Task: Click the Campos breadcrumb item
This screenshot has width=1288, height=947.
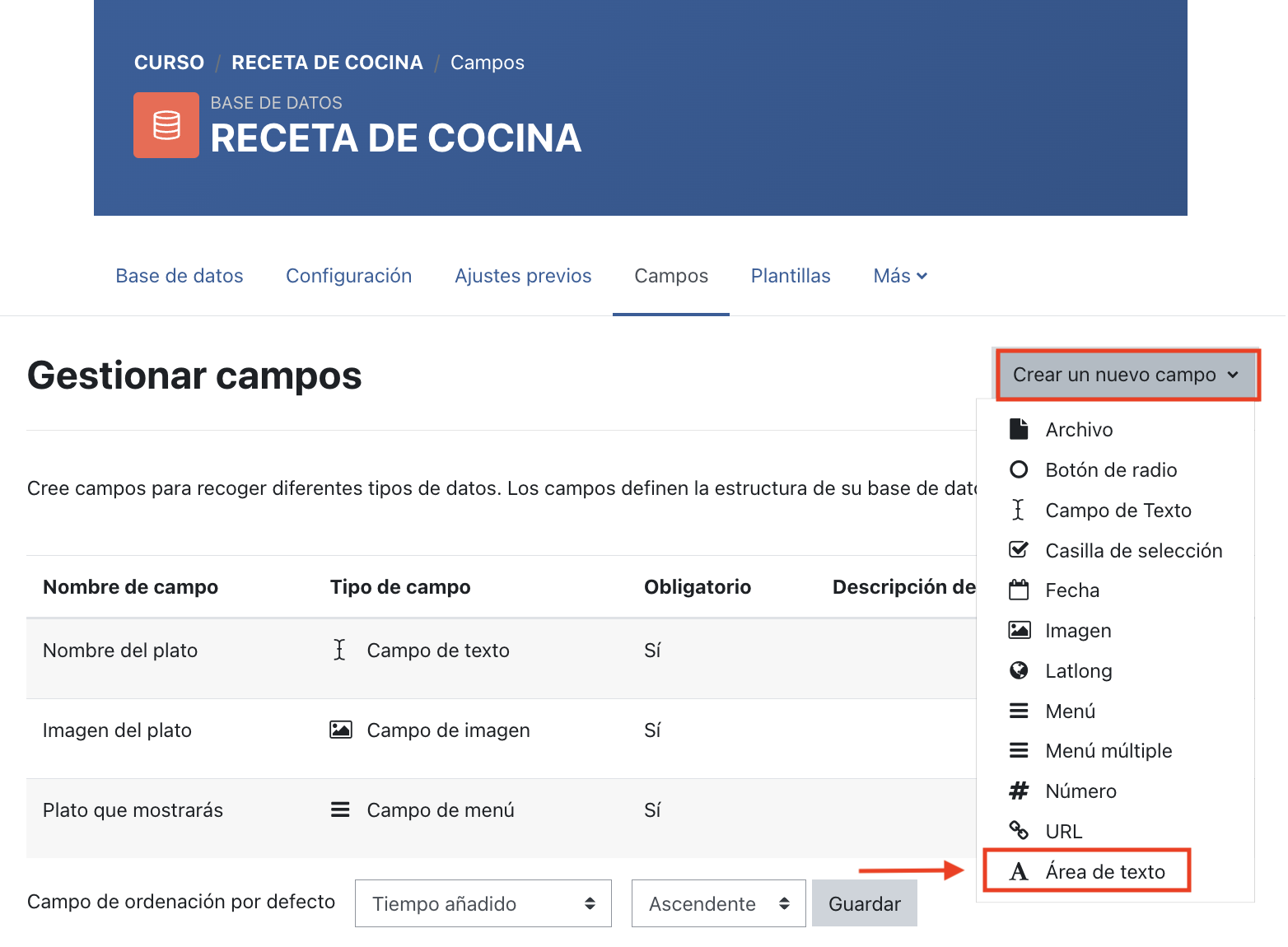Action: click(x=488, y=63)
